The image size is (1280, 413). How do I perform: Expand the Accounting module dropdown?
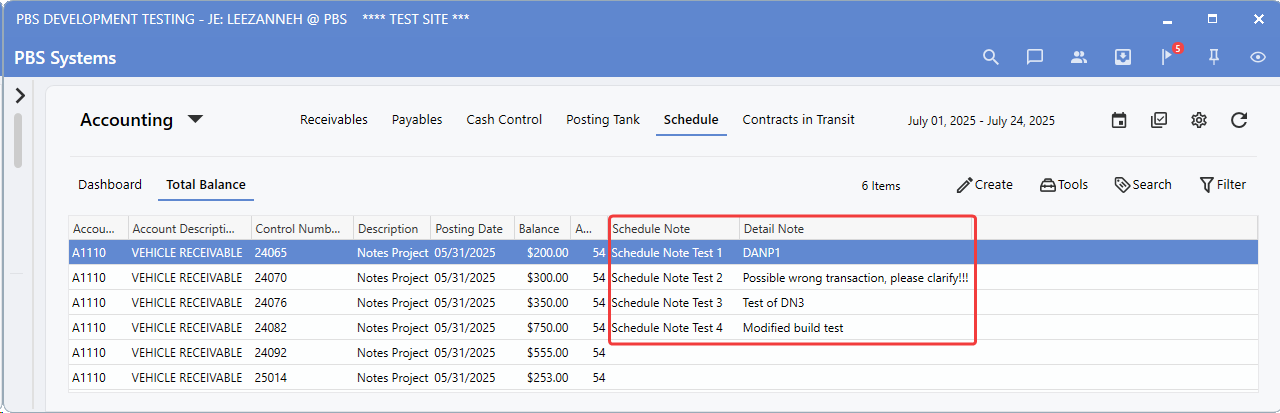[196, 119]
